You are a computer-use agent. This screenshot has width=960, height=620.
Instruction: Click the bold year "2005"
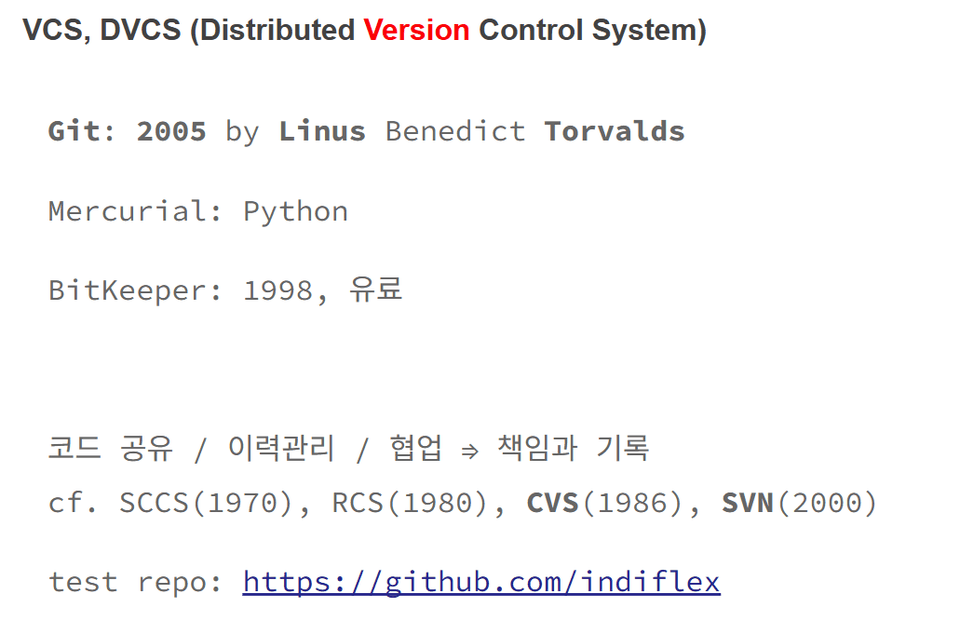click(171, 131)
